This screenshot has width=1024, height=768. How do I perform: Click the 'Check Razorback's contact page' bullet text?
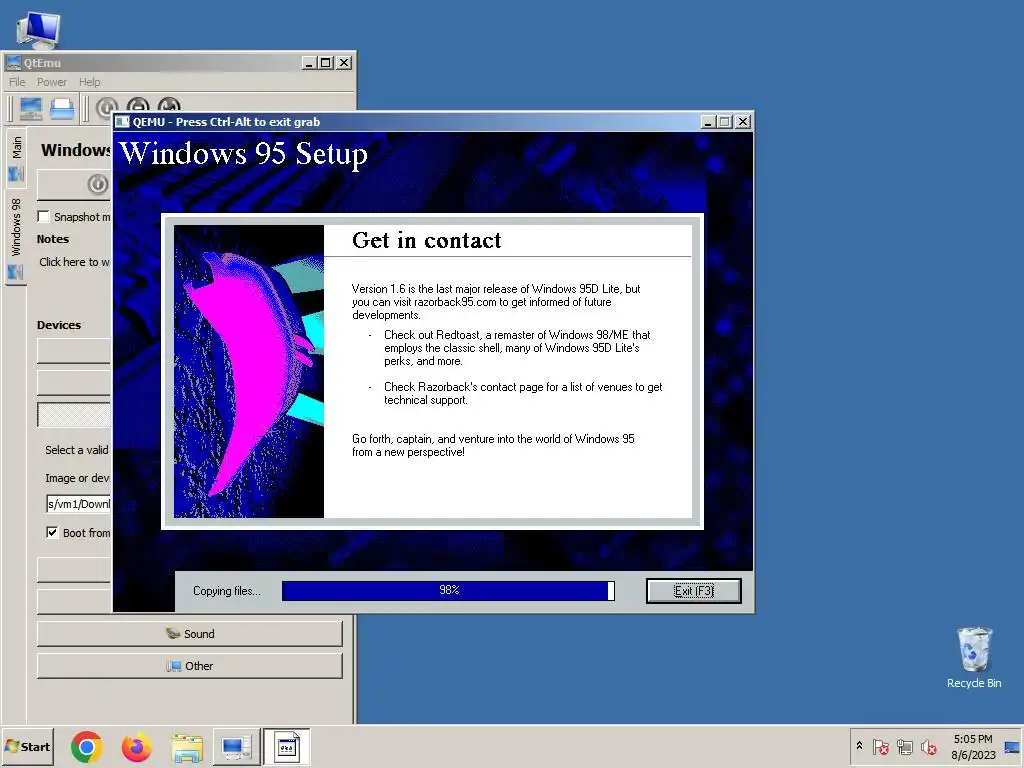click(522, 393)
